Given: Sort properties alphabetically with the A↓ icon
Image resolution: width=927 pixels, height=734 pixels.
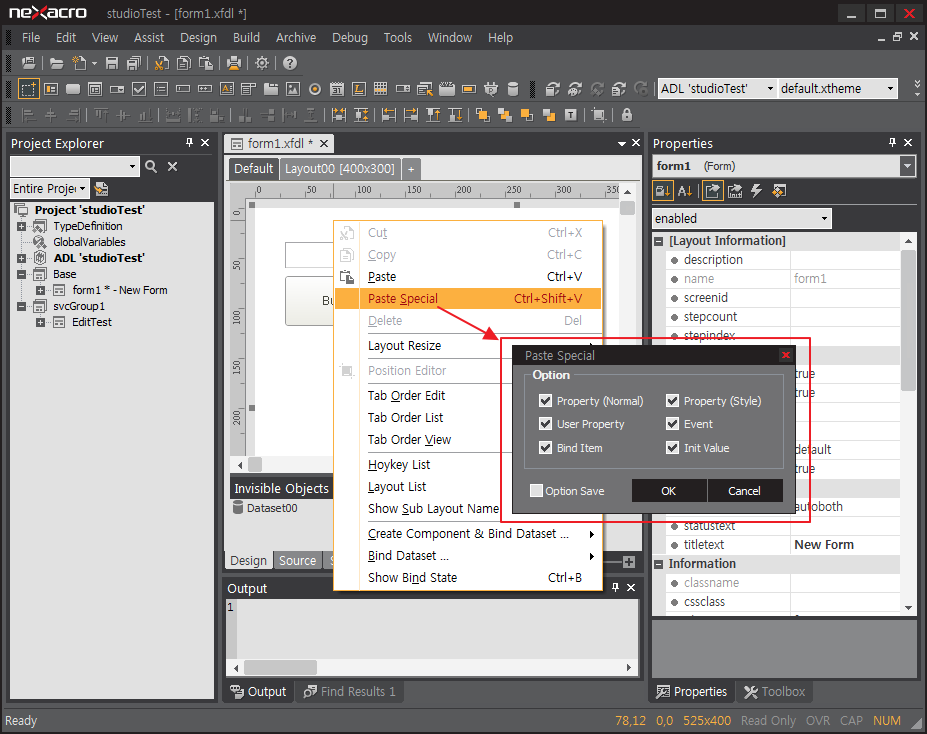Looking at the screenshot, I should pos(685,191).
